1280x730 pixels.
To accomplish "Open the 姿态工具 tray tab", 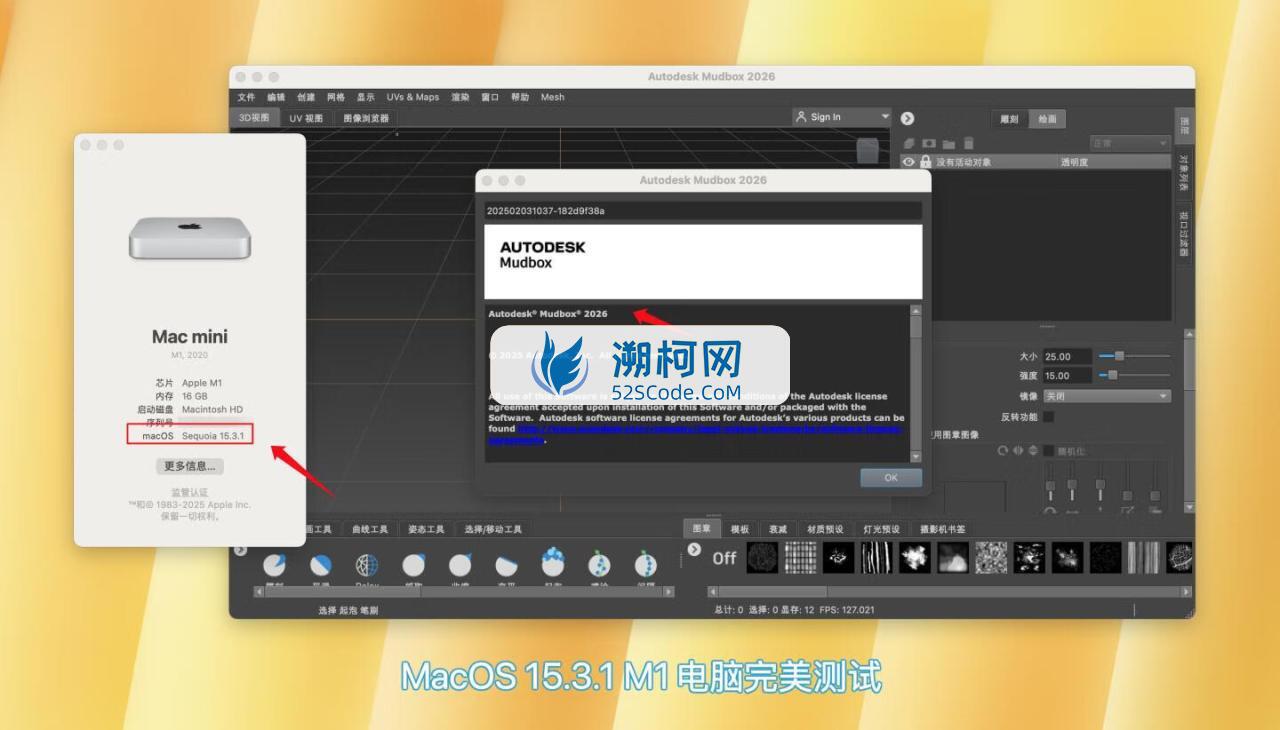I will (x=425, y=529).
